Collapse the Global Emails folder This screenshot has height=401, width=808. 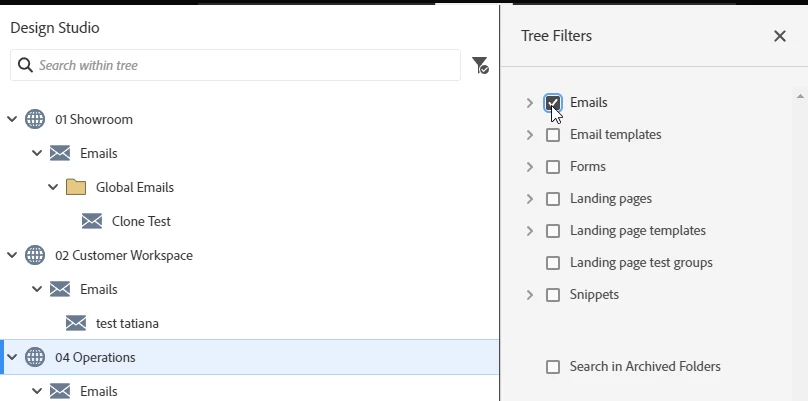[53, 187]
